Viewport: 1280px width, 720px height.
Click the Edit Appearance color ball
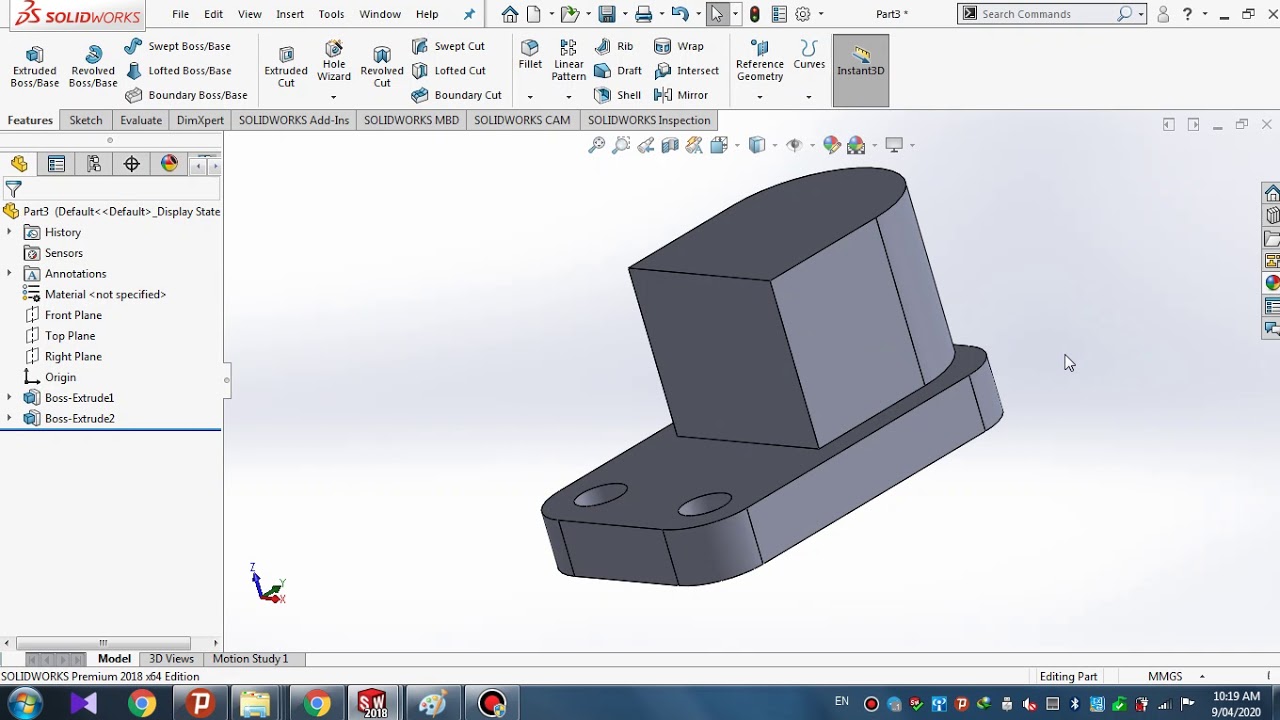coord(832,145)
